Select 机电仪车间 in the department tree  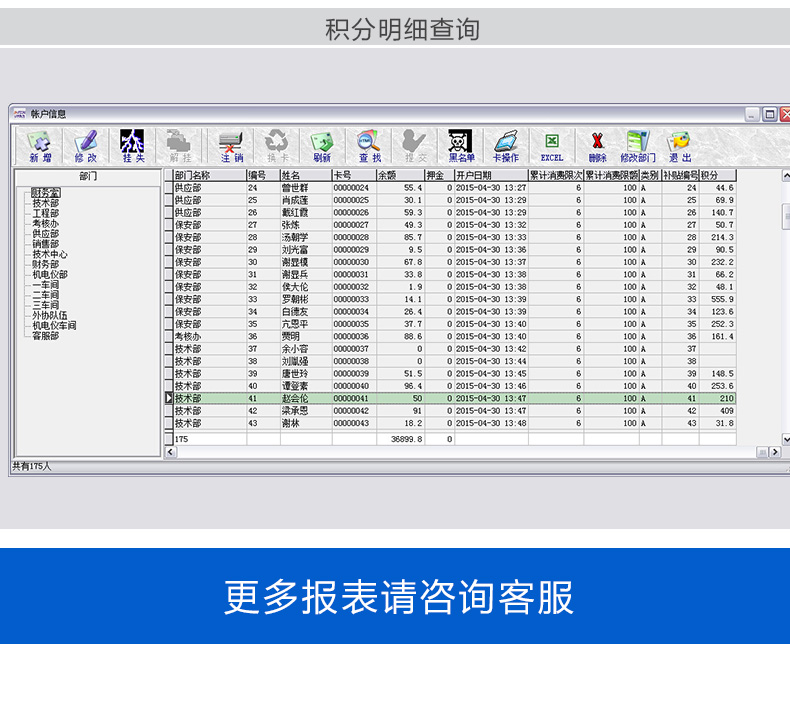pos(54,325)
